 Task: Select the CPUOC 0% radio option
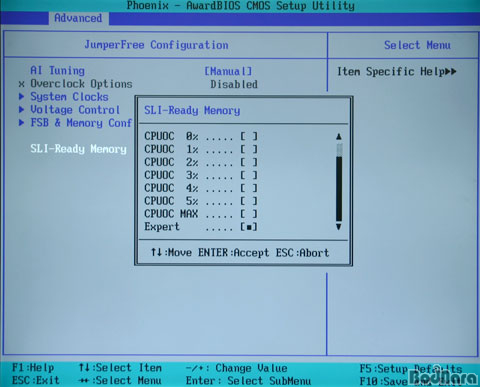pyautogui.click(x=249, y=136)
